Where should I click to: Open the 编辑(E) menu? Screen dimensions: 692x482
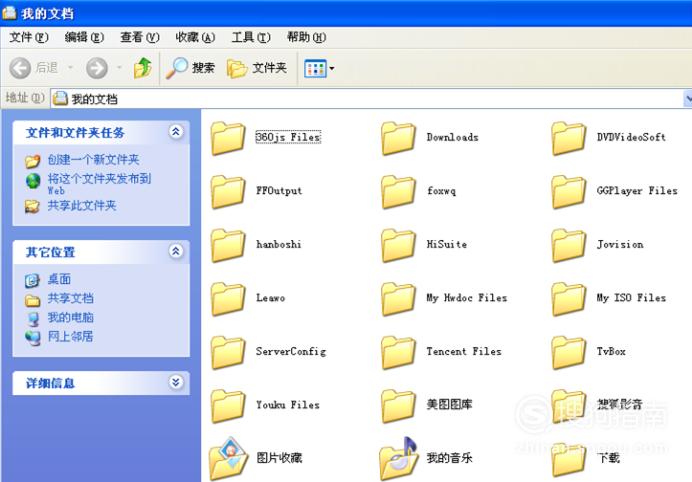pyautogui.click(x=84, y=38)
